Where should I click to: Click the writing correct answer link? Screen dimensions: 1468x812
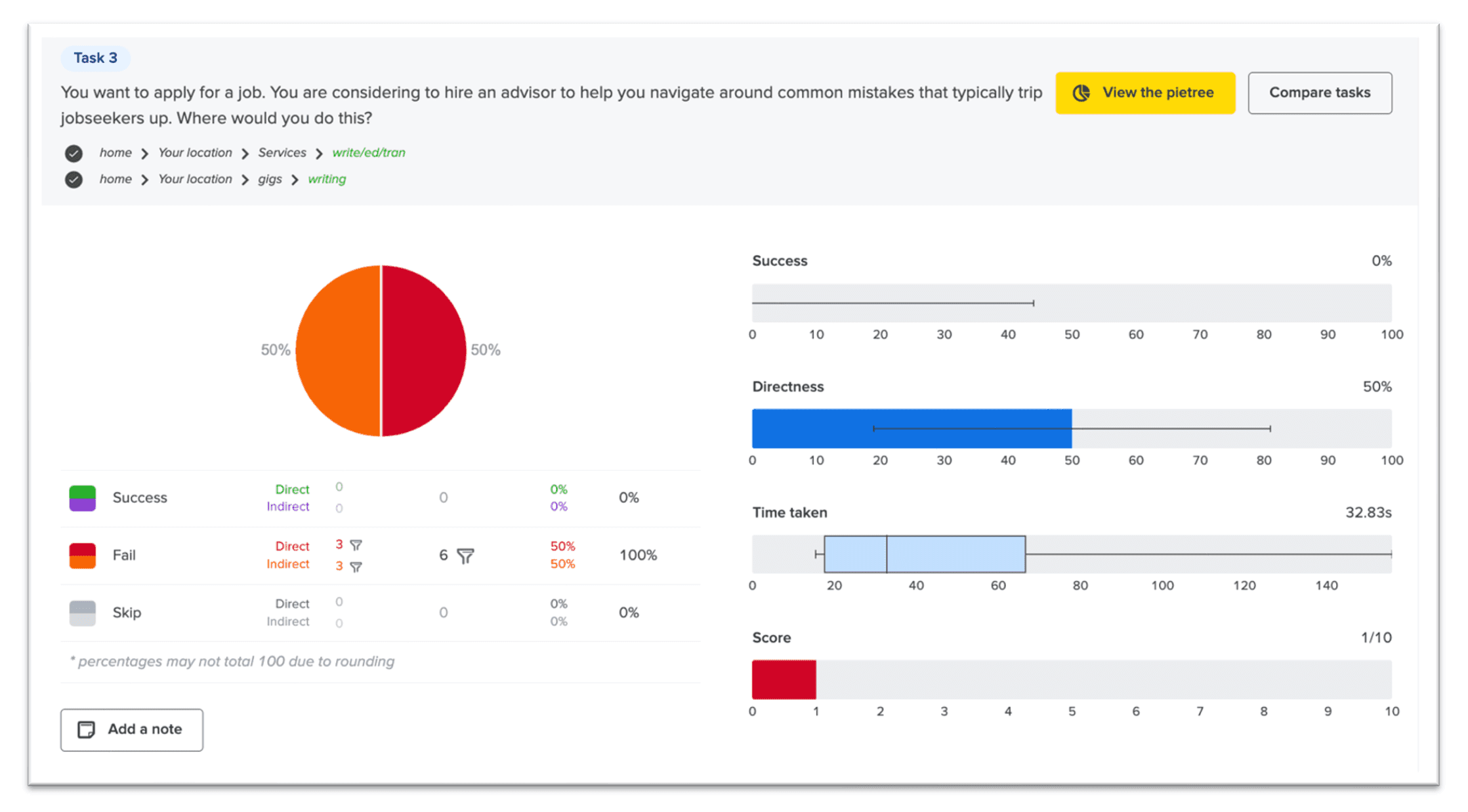pyautogui.click(x=327, y=179)
